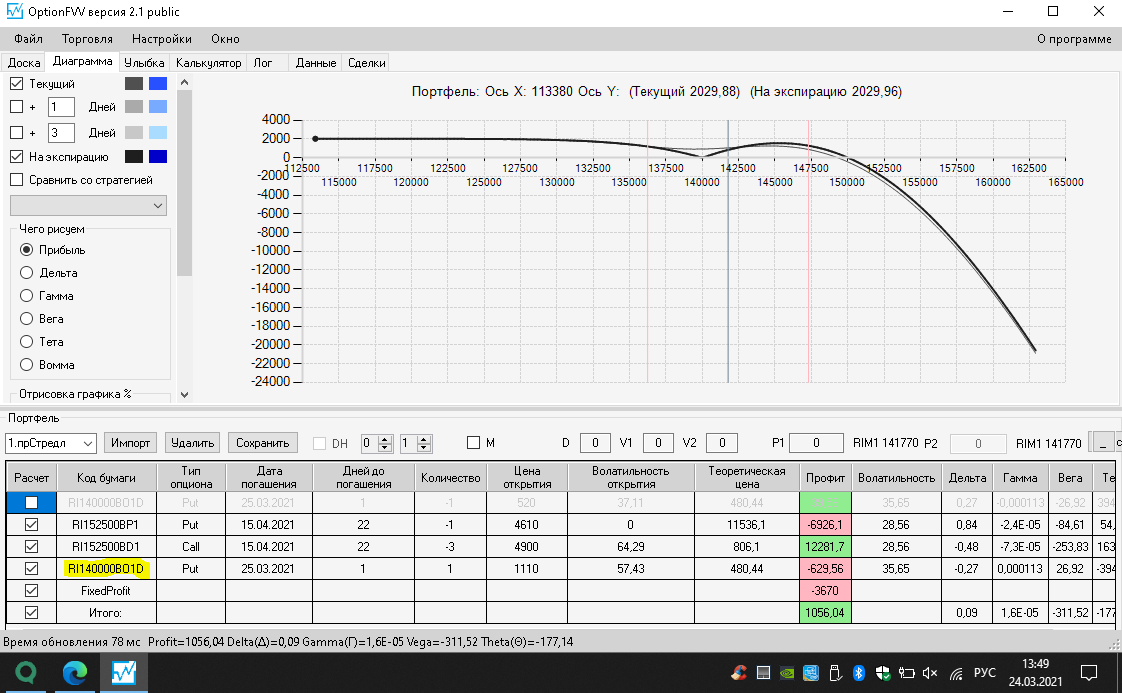Screen dimensions: 1122x693
Task: Check the Расчет box in the first RI140000BO1D row
Action: tap(31, 503)
